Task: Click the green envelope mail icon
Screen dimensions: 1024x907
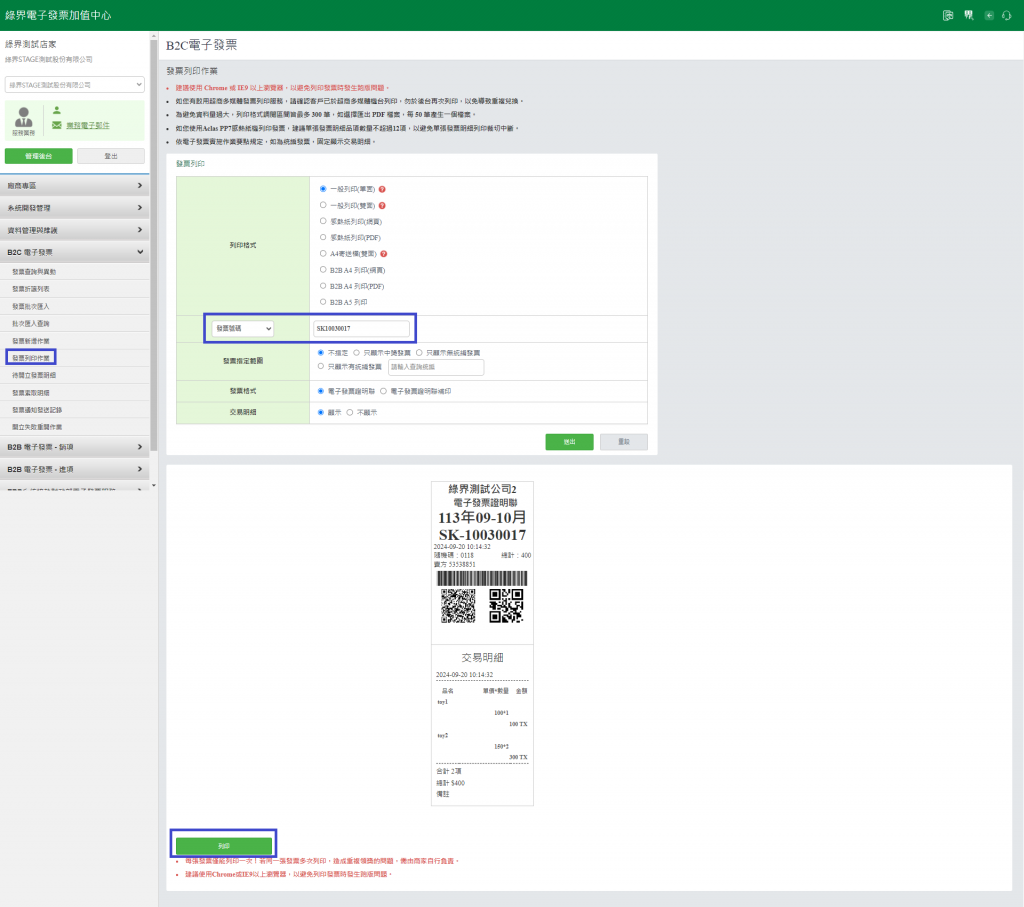Action: pos(57,125)
